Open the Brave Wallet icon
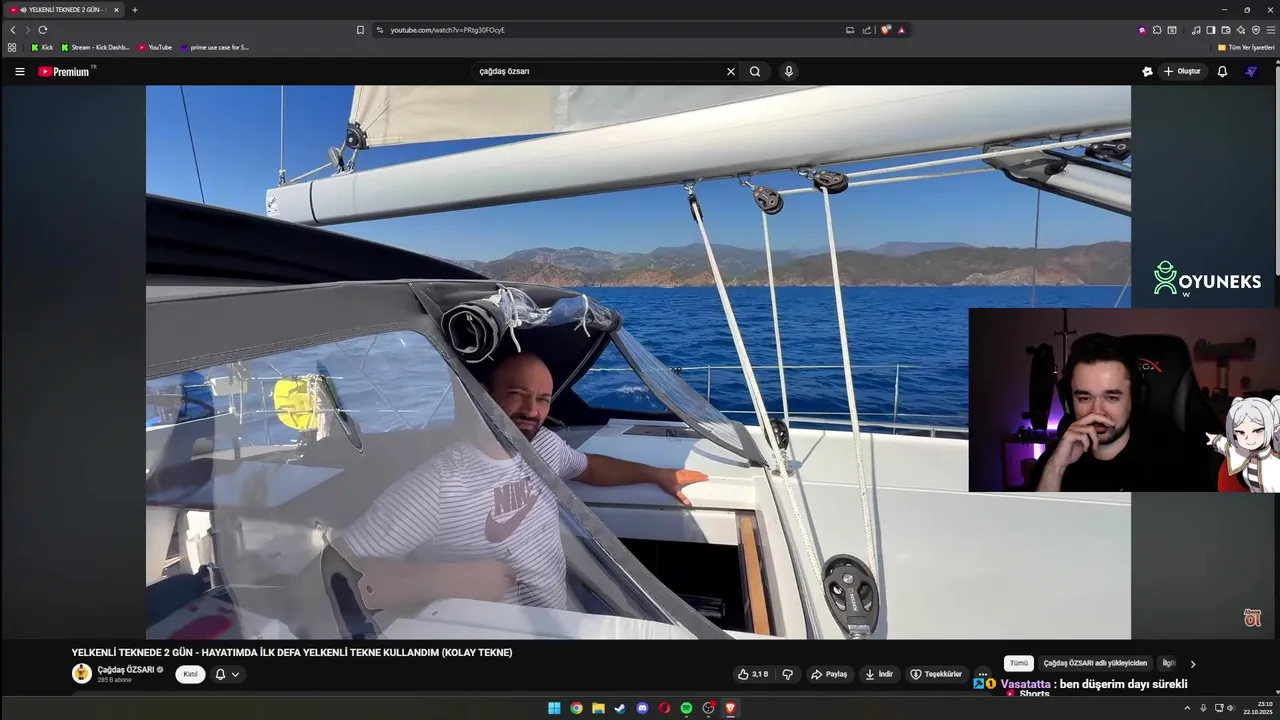Viewport: 1280px width, 720px height. click(1226, 30)
